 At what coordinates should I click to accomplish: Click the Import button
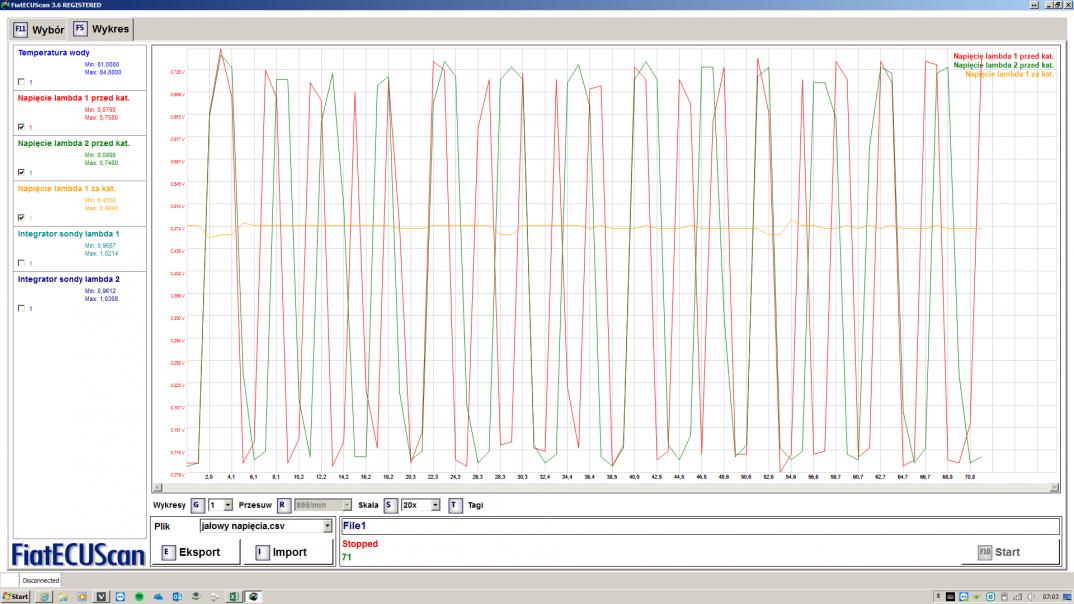[288, 552]
